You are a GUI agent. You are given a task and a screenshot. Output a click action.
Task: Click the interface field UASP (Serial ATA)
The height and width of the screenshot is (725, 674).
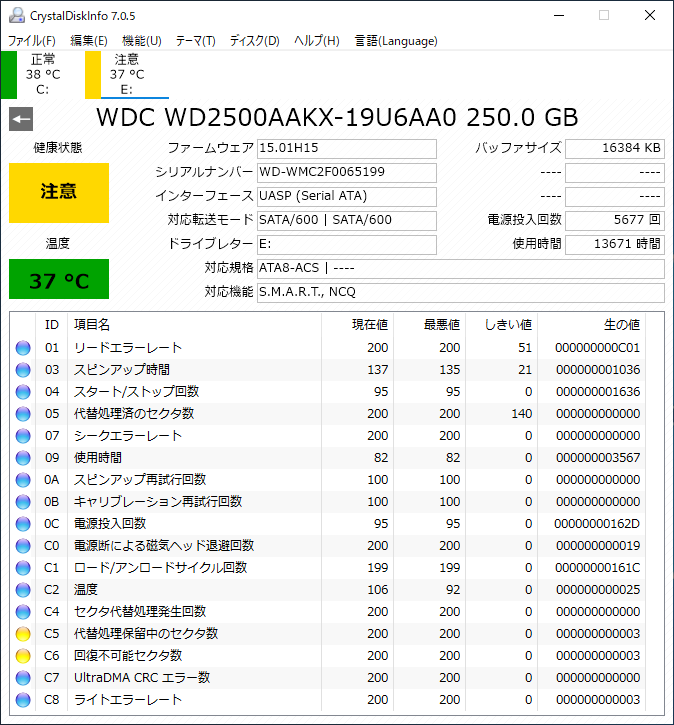347,197
